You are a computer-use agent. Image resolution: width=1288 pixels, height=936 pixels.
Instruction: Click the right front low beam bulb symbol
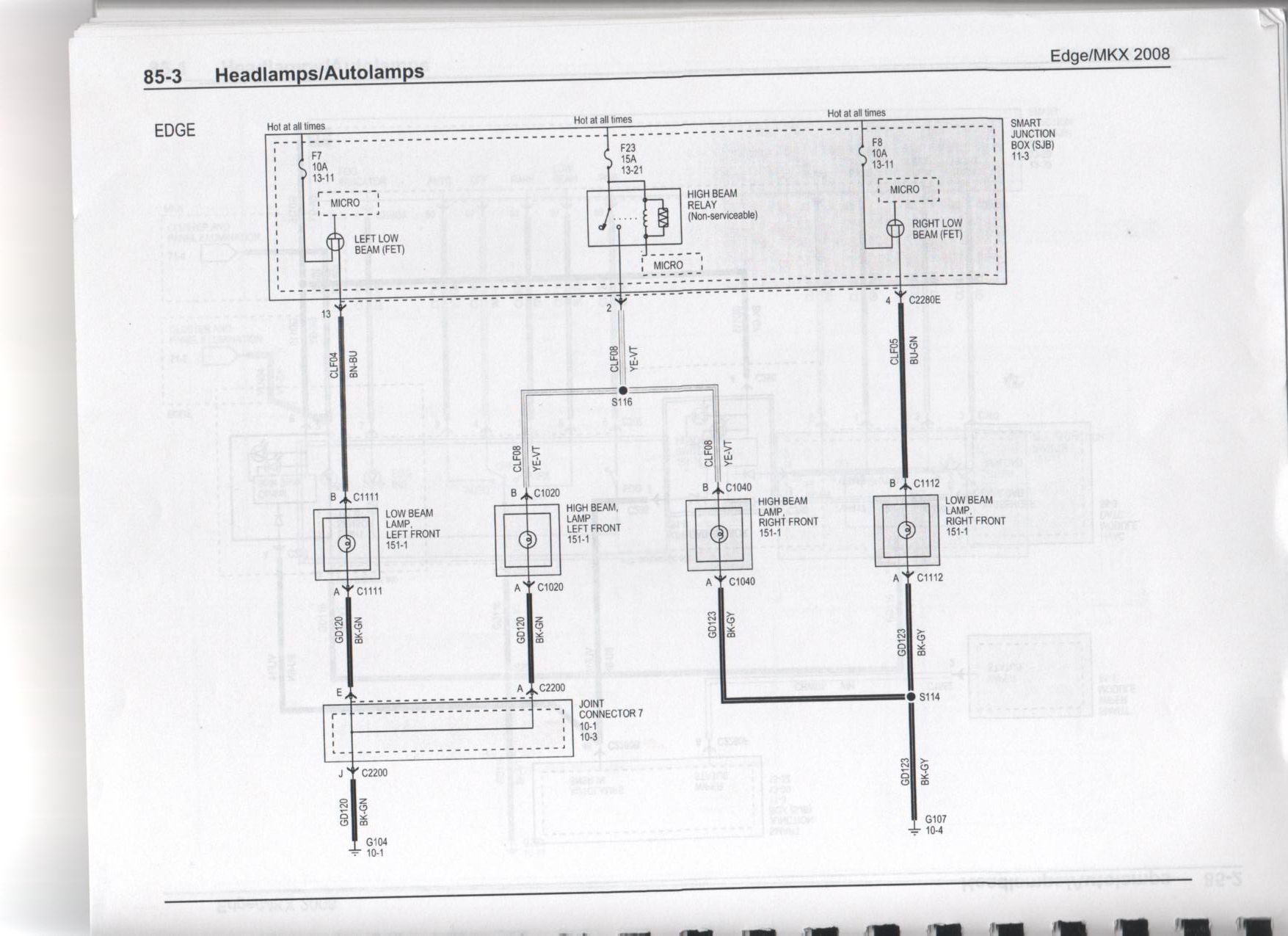[906, 529]
